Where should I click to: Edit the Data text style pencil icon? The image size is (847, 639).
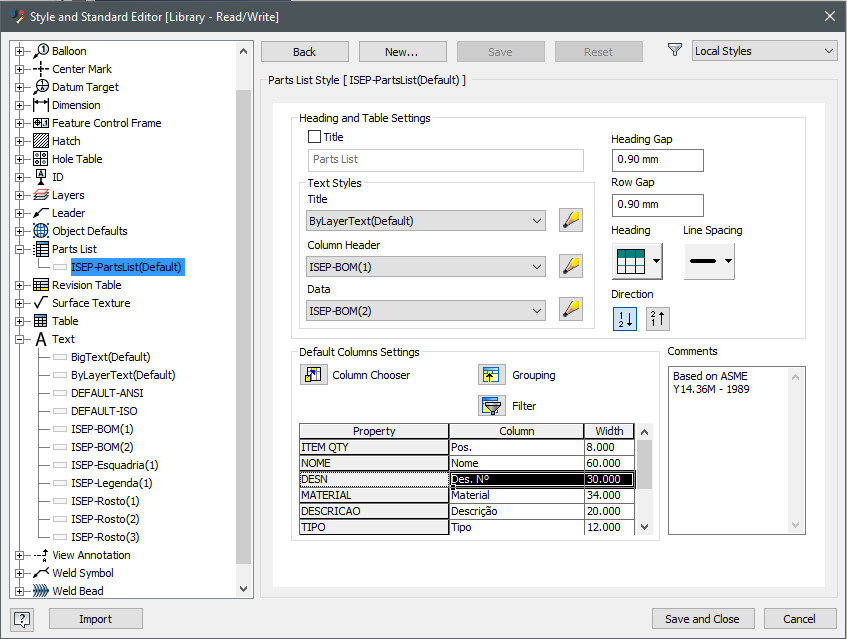[x=571, y=310]
